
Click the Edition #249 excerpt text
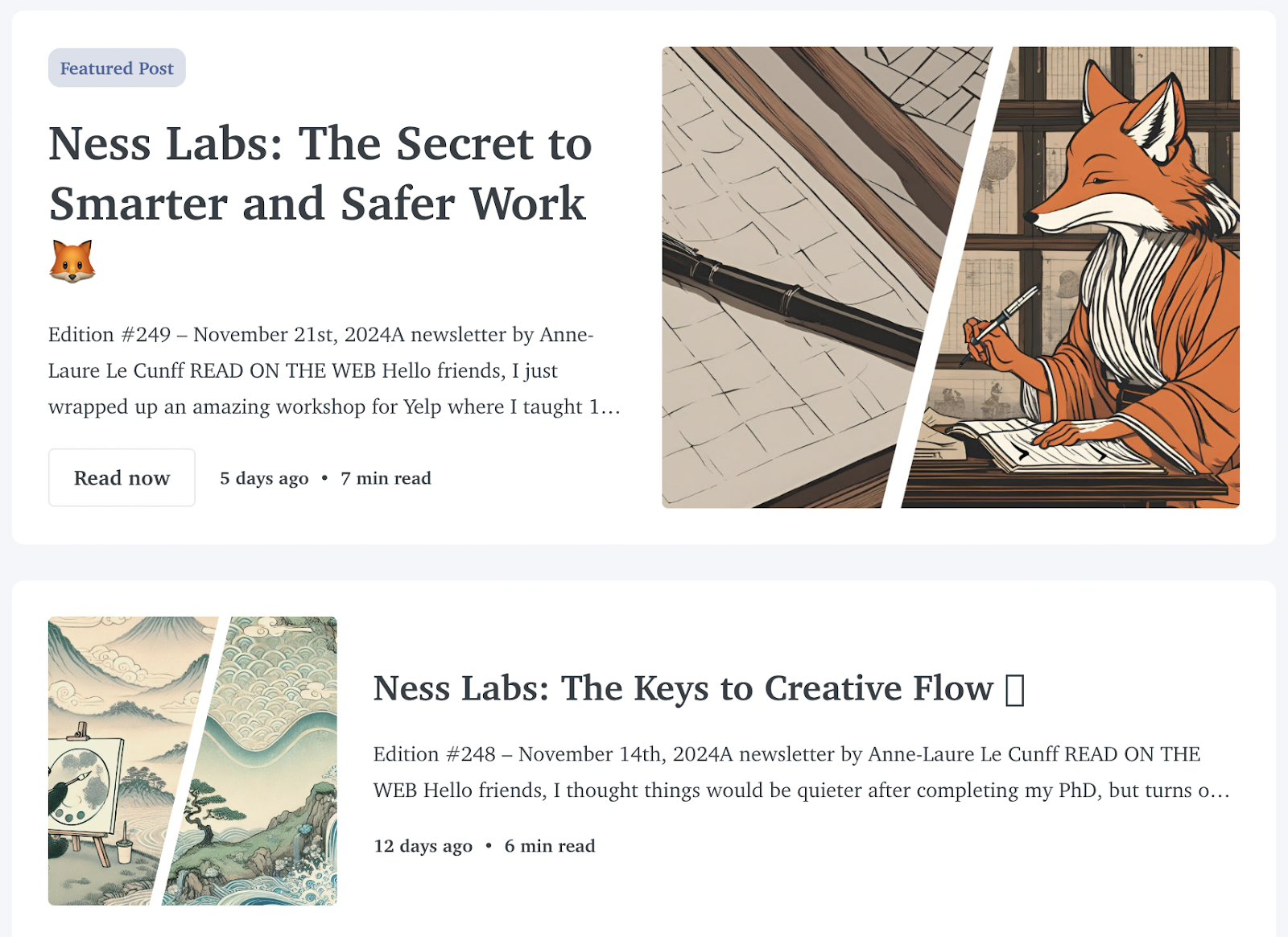click(322, 370)
